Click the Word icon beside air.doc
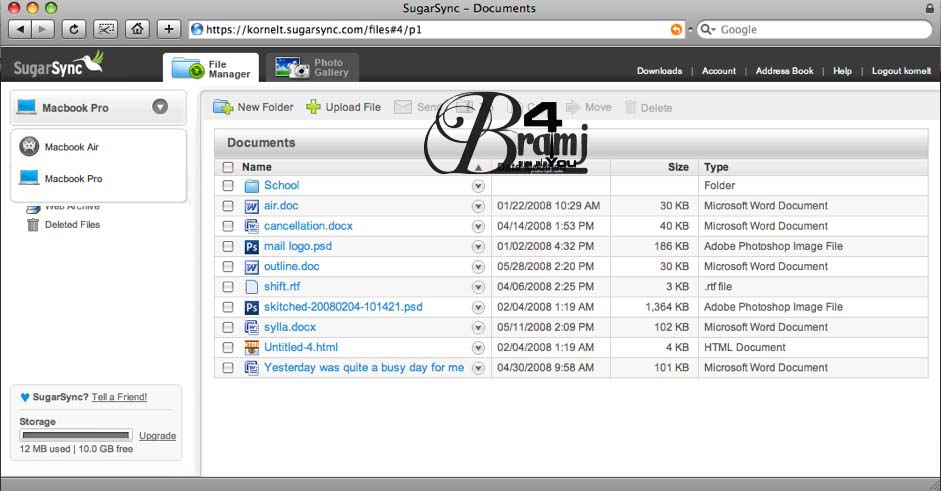Image resolution: width=941 pixels, height=491 pixels. tap(251, 206)
